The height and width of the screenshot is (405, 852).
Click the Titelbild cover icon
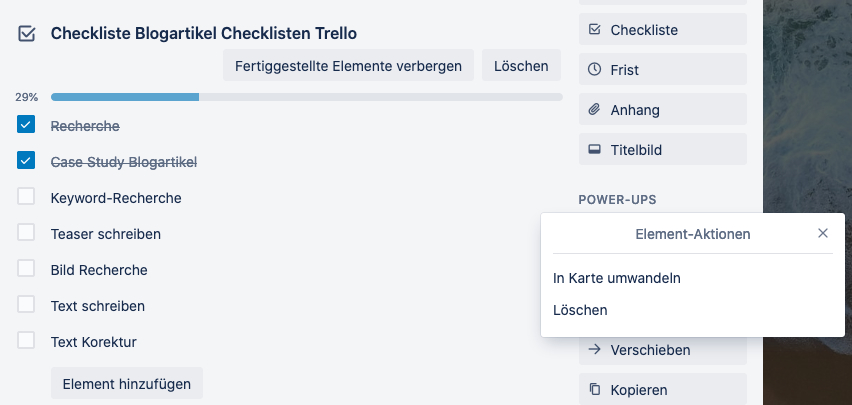tap(595, 150)
